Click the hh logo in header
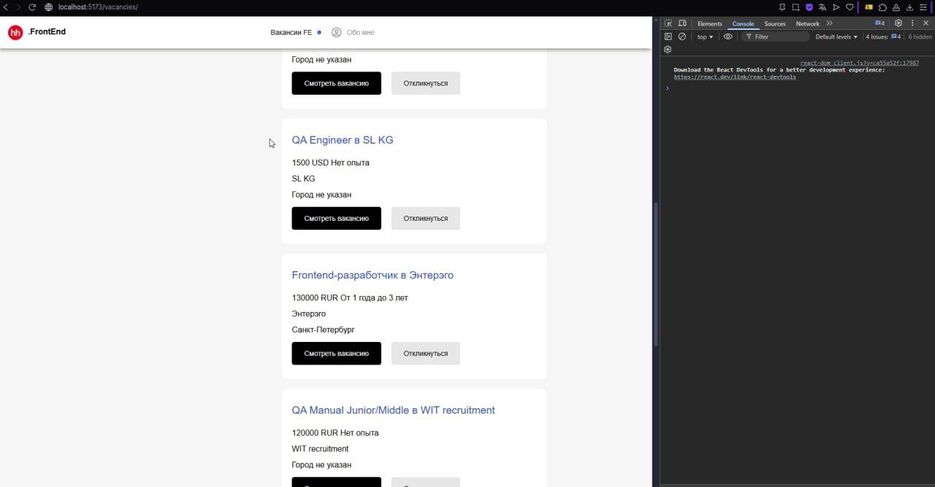935x487 pixels. [15, 33]
